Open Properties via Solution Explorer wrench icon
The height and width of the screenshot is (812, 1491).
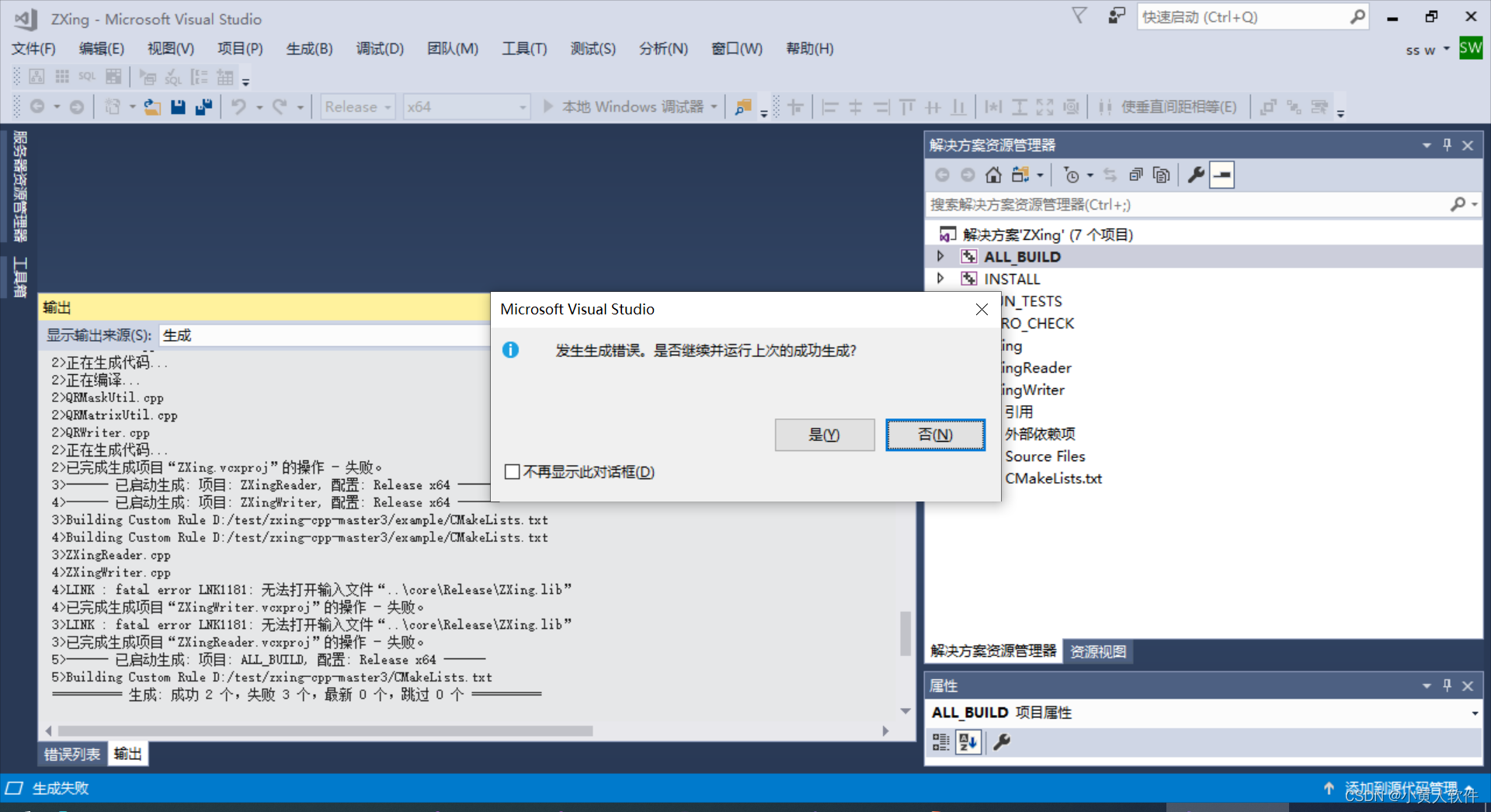coord(1197,175)
